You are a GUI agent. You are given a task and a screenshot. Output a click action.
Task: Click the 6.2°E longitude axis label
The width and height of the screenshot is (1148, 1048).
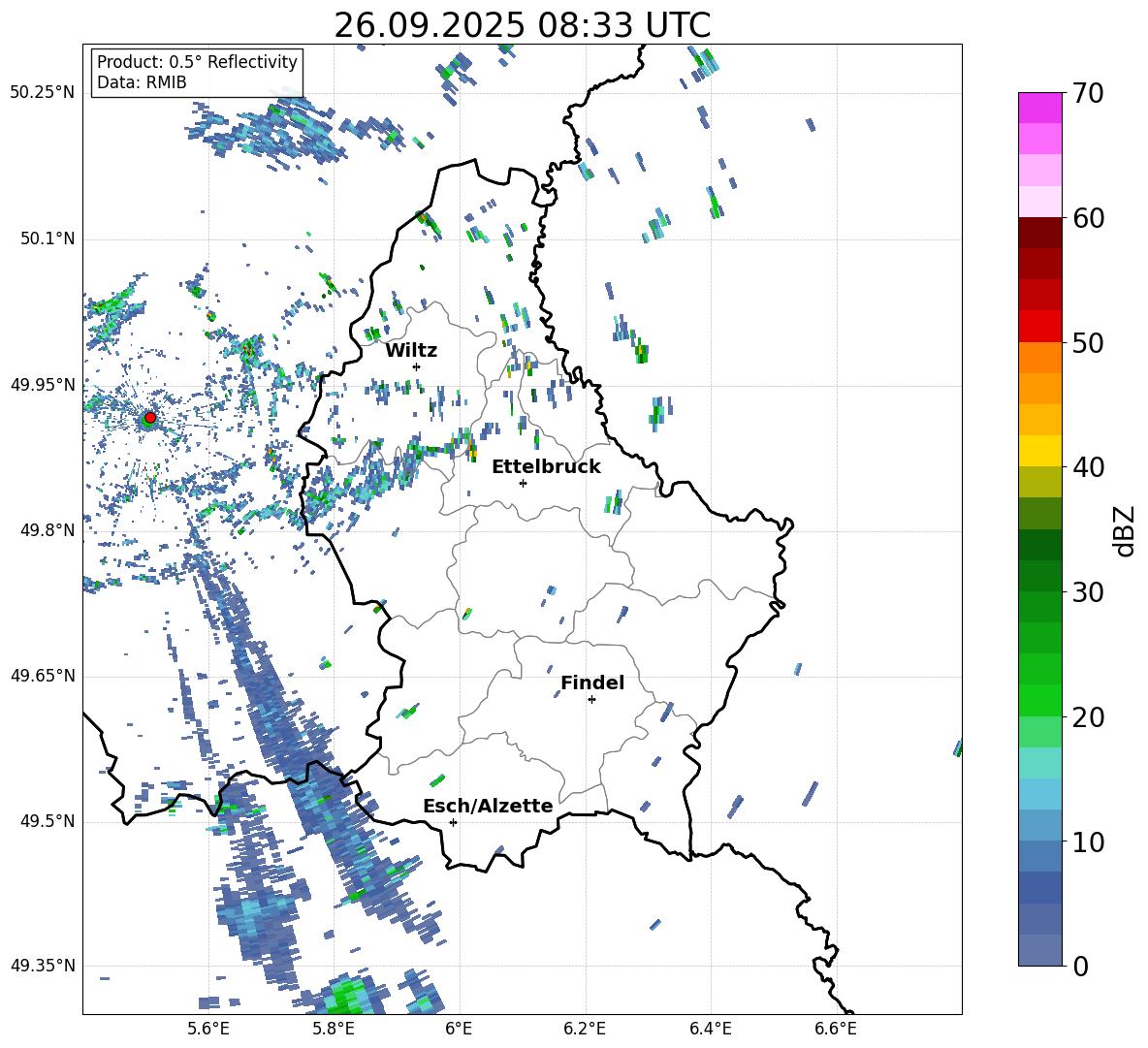coord(586,1029)
